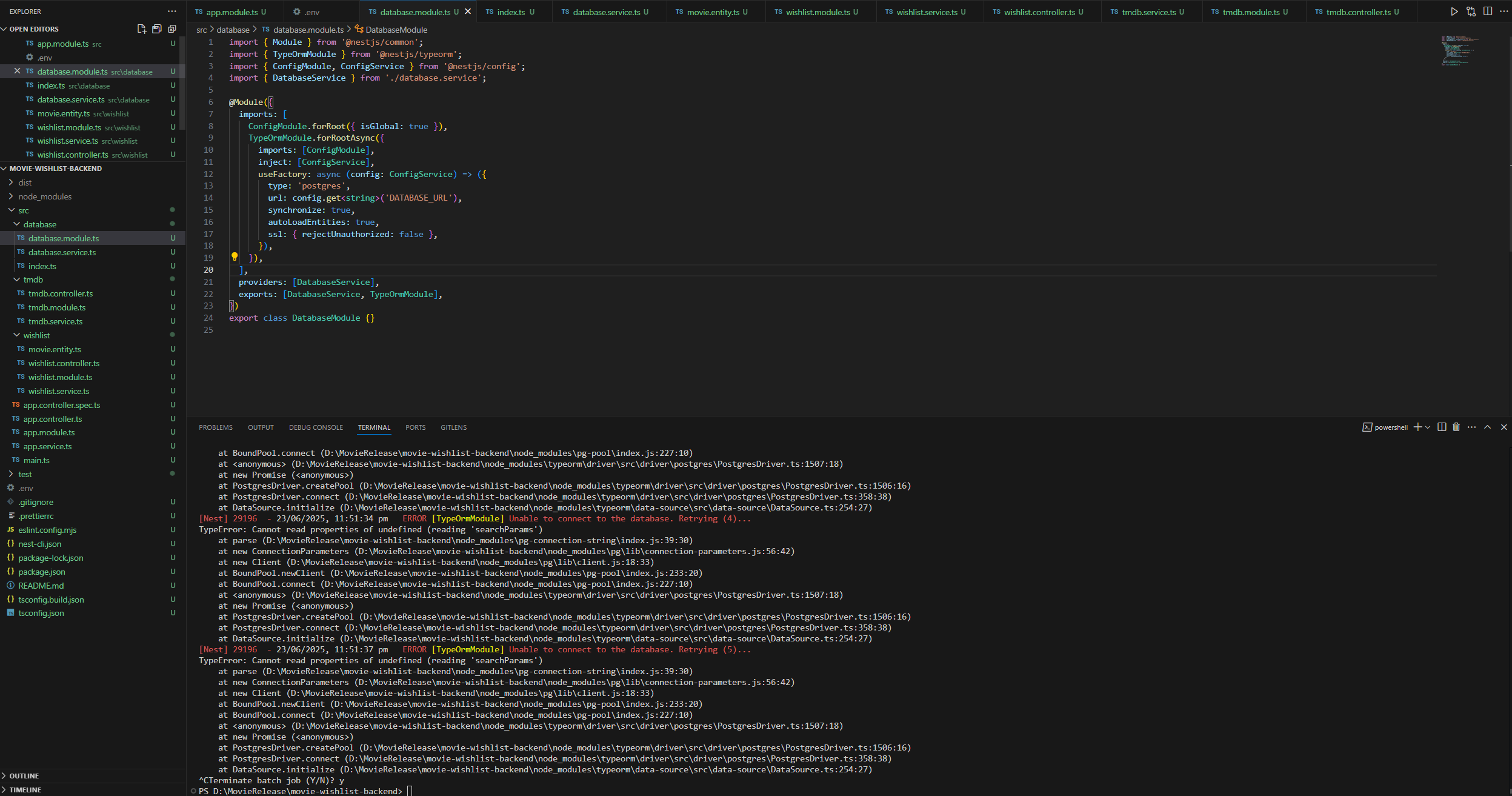Click the lightbulb code action icon
The image size is (1512, 796).
[x=235, y=257]
